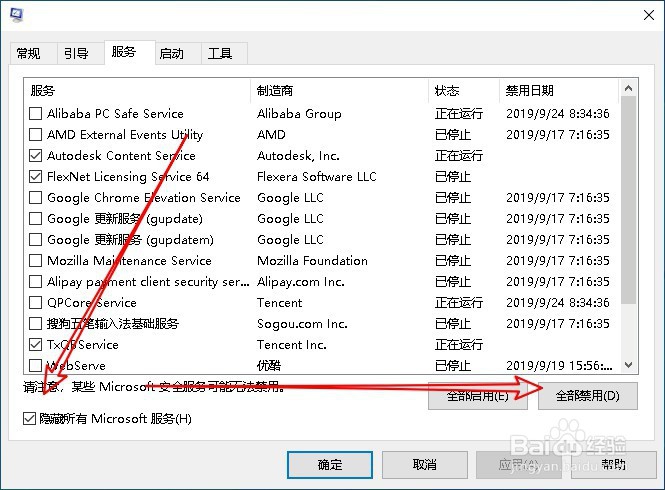The width and height of the screenshot is (665, 490).
Task: Select the 'Autodesk, Inc.' cell
Action: [x=298, y=156]
